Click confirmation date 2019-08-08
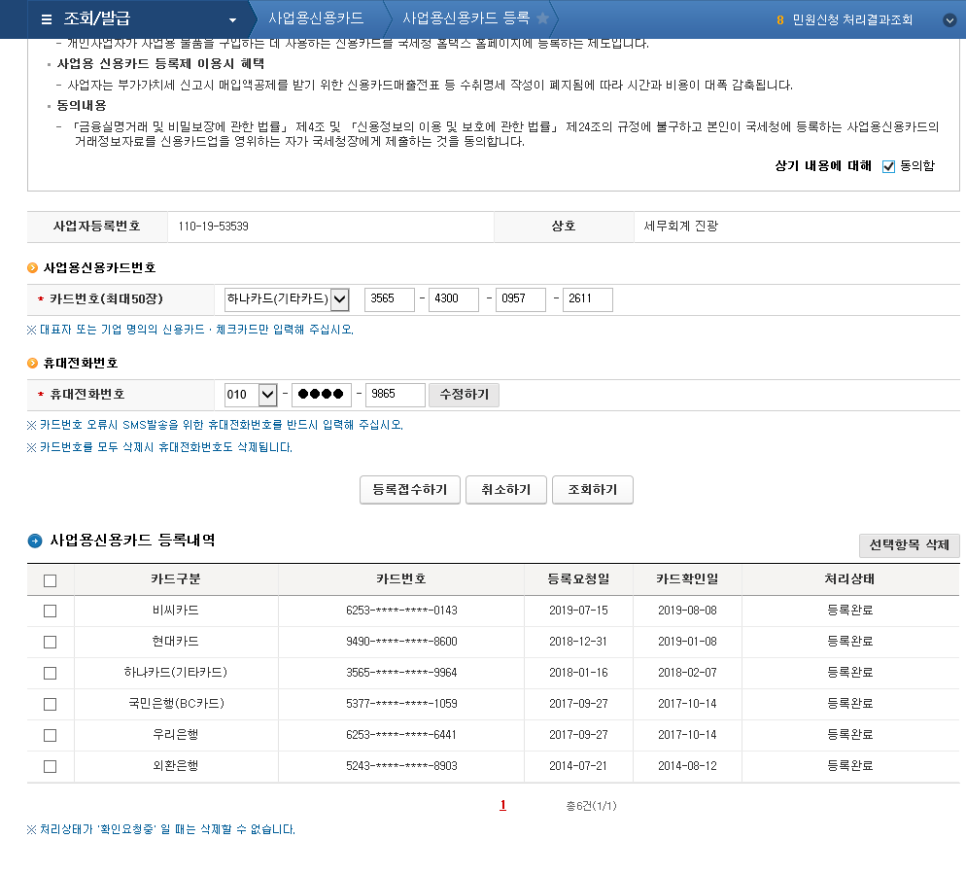Image resolution: width=966 pixels, height=874 pixels. 687,610
